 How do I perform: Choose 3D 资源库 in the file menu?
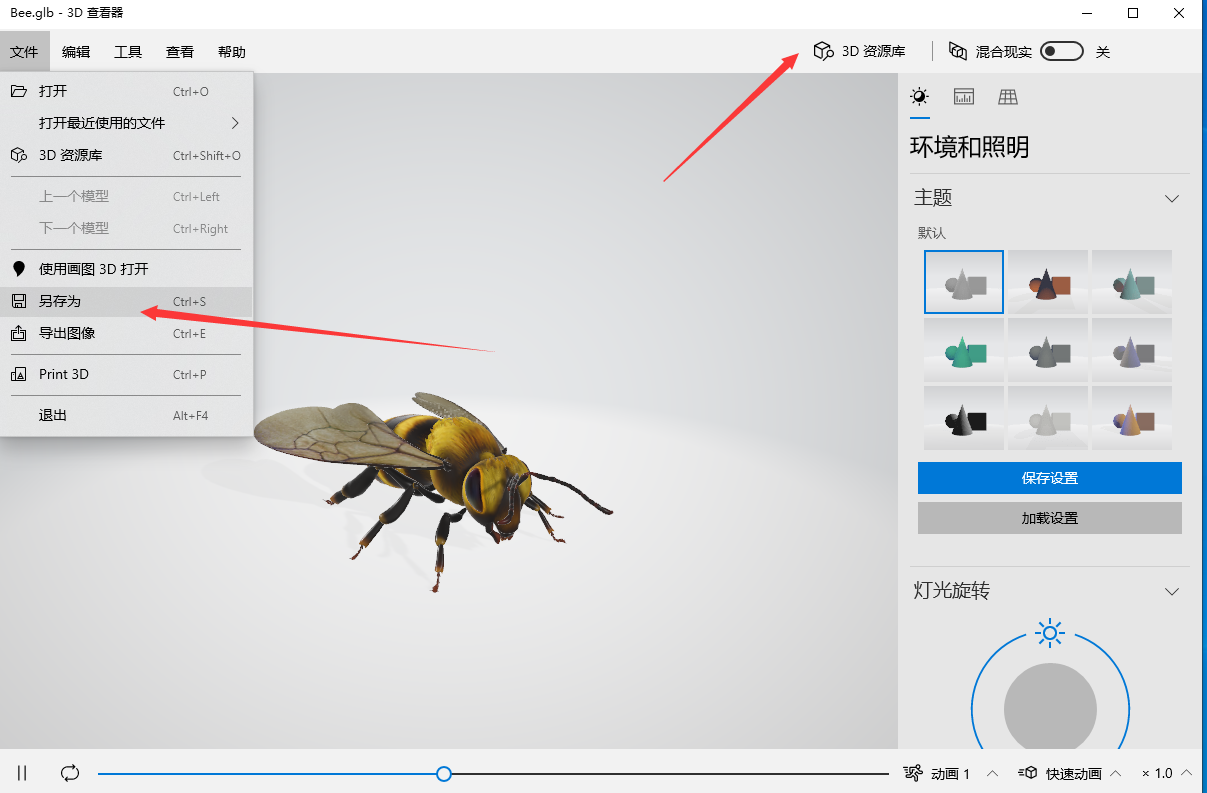pos(126,155)
